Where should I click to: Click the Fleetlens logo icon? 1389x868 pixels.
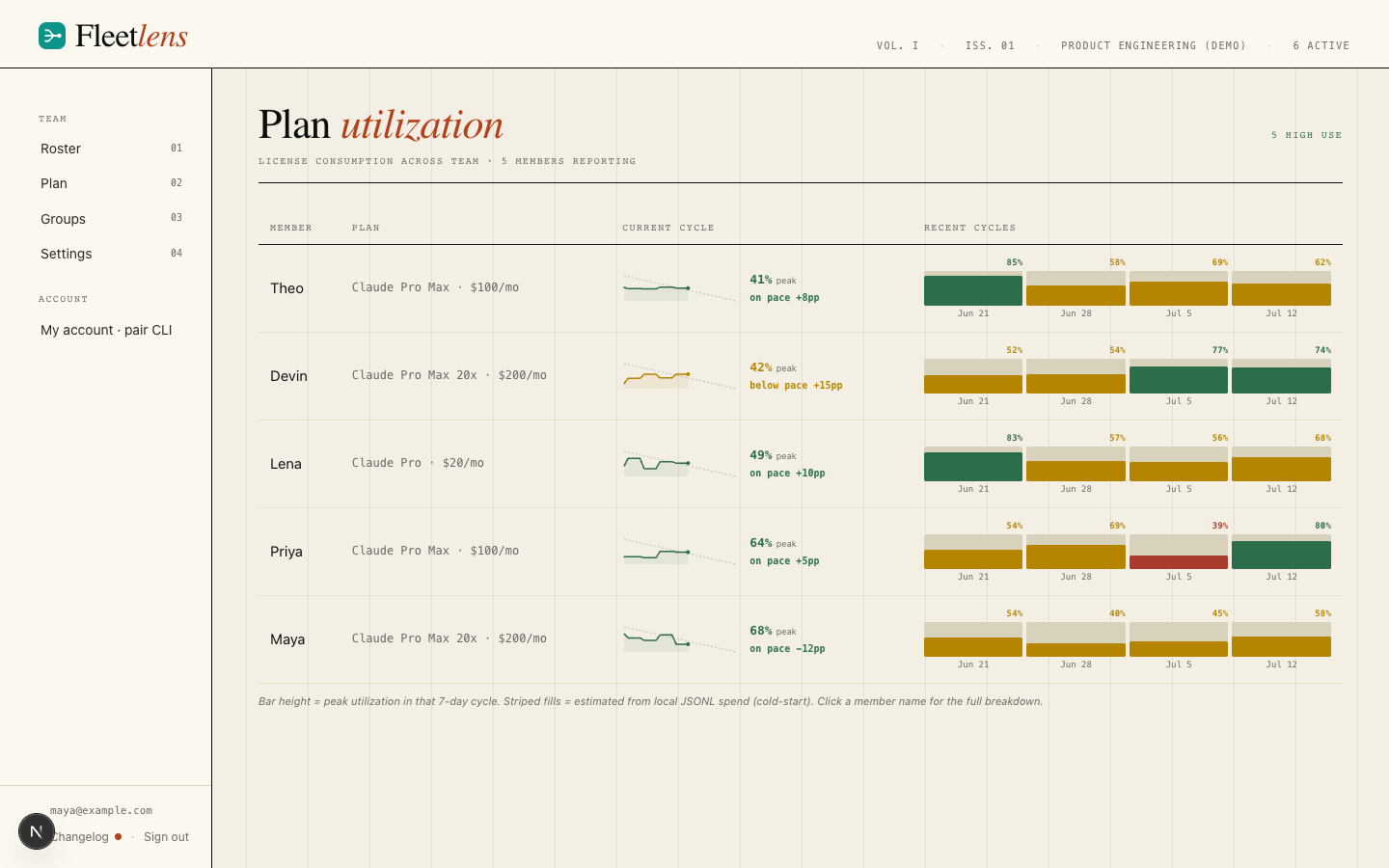52,36
